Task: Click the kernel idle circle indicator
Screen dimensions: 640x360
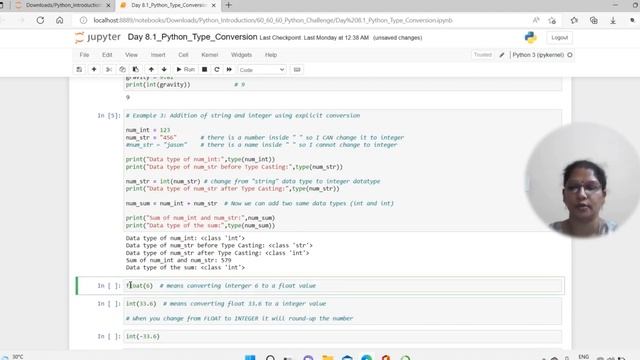Action: [x=570, y=55]
